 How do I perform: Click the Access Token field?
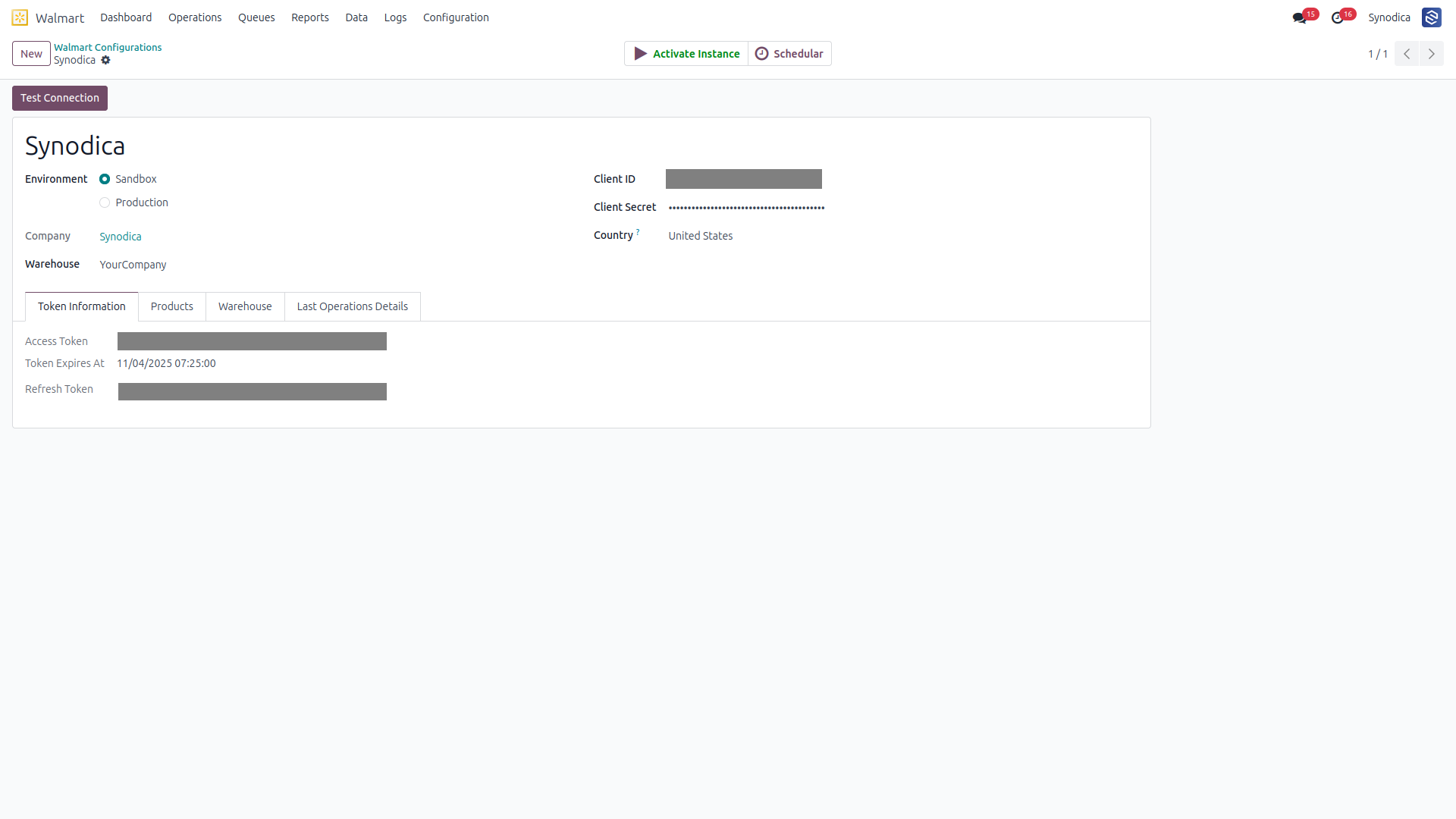coord(252,341)
